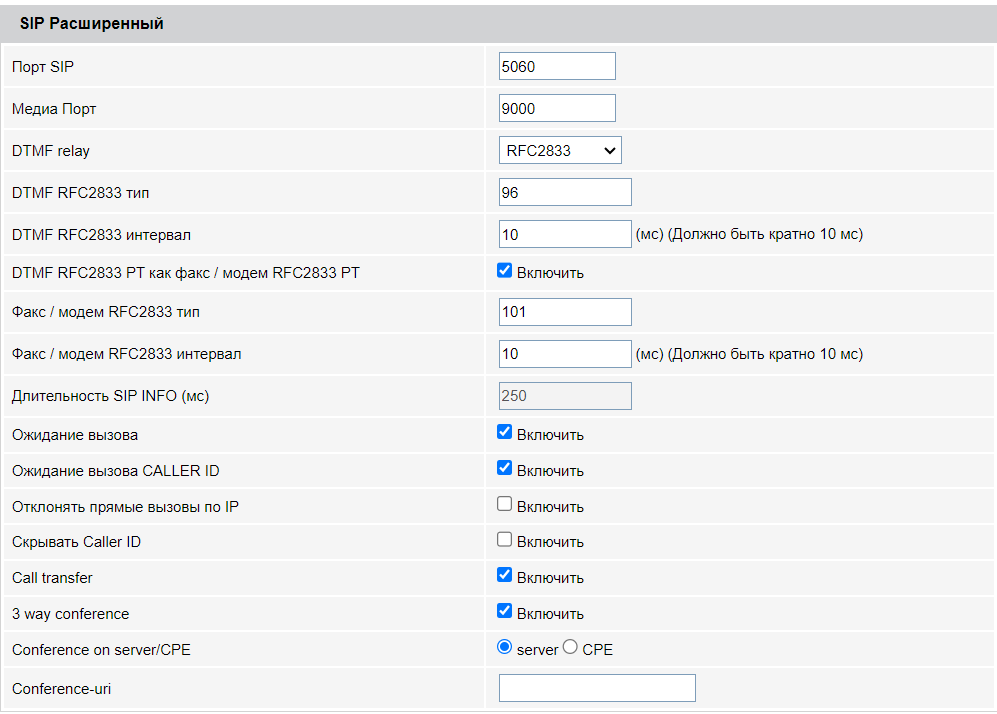
Task: Click the DTMF RFC2833 интервал field
Action: pyautogui.click(x=565, y=234)
